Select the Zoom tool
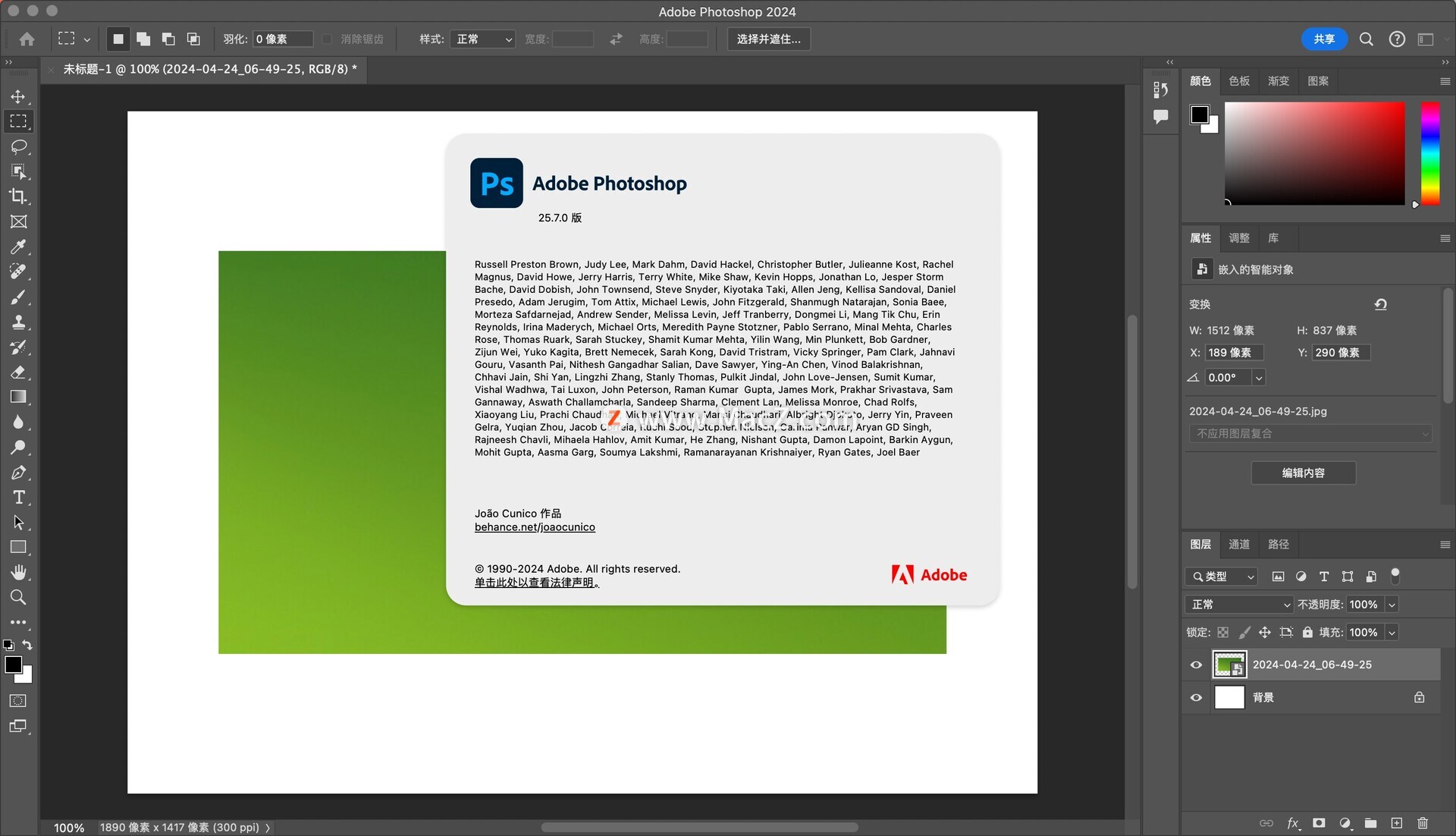The width and height of the screenshot is (1456, 836). tap(18, 597)
